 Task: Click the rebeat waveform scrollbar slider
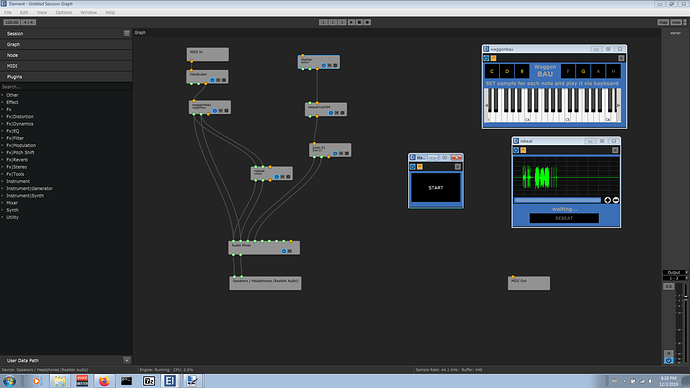pos(558,200)
